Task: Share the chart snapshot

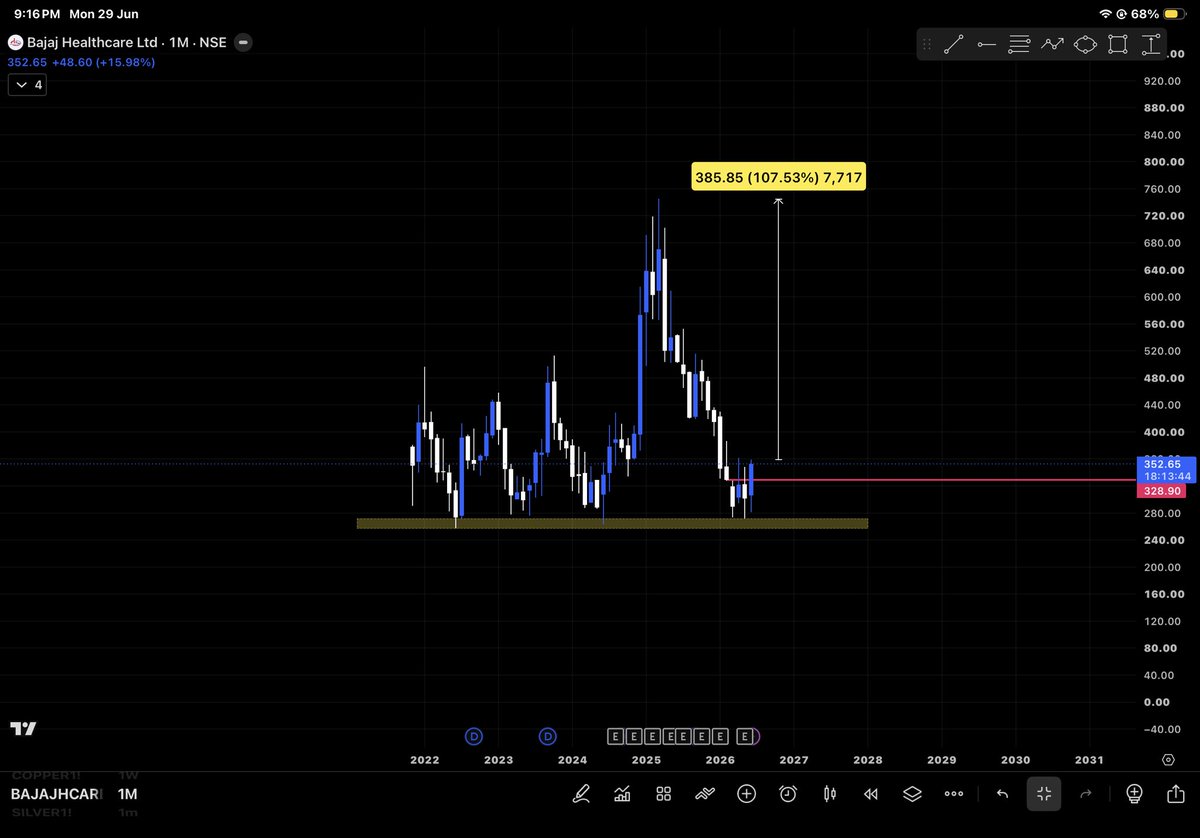Action: coord(1175,794)
